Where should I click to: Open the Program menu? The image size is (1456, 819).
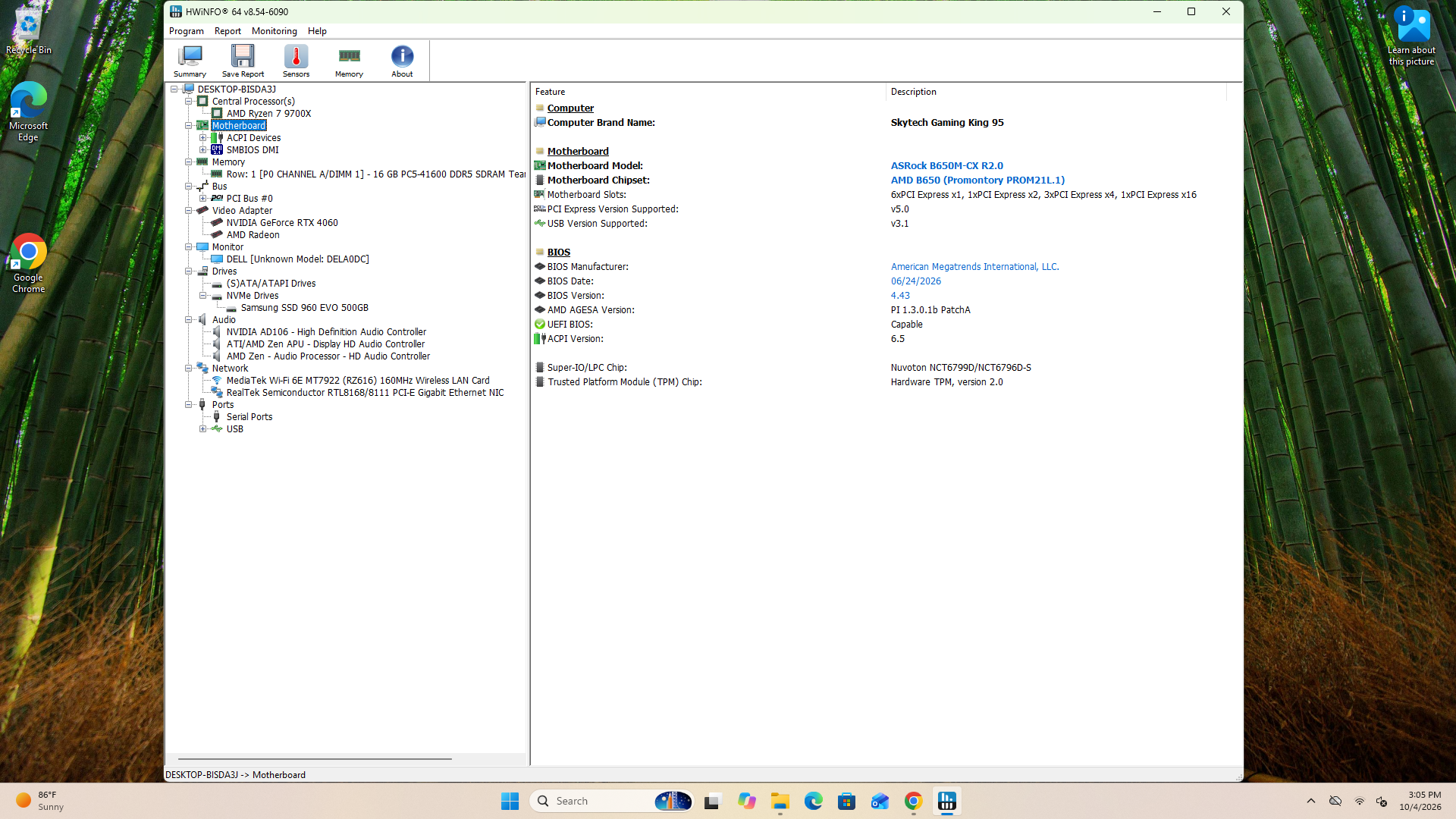pyautogui.click(x=186, y=31)
